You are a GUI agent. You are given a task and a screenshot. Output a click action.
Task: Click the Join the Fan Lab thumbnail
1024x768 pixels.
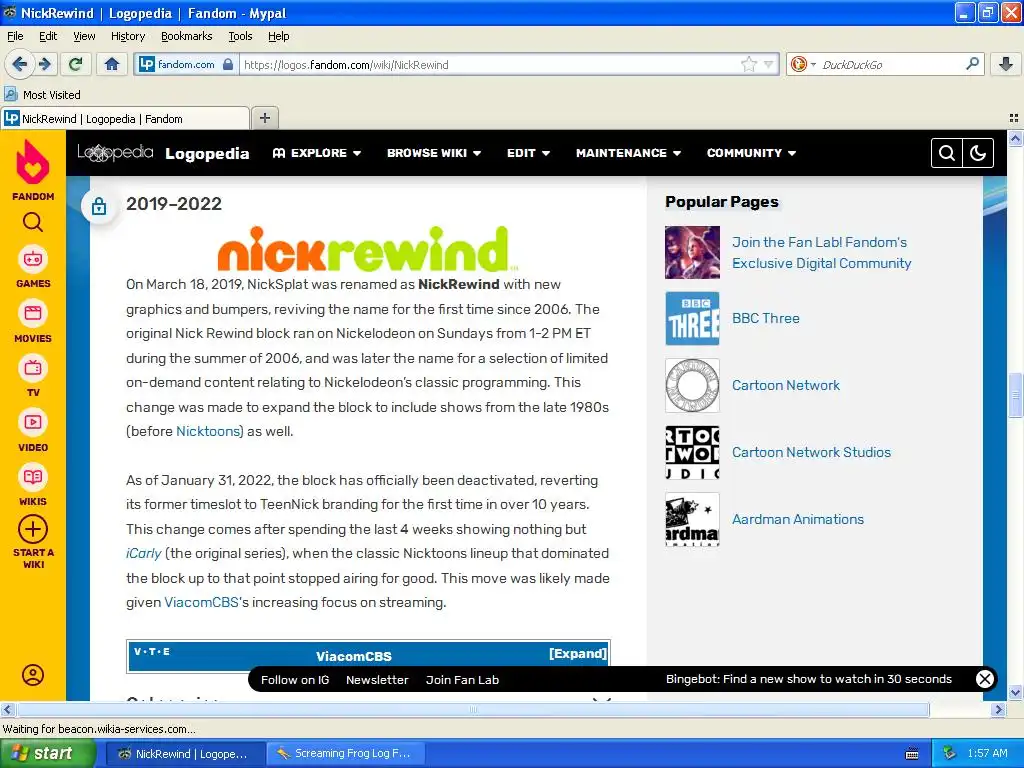click(692, 252)
